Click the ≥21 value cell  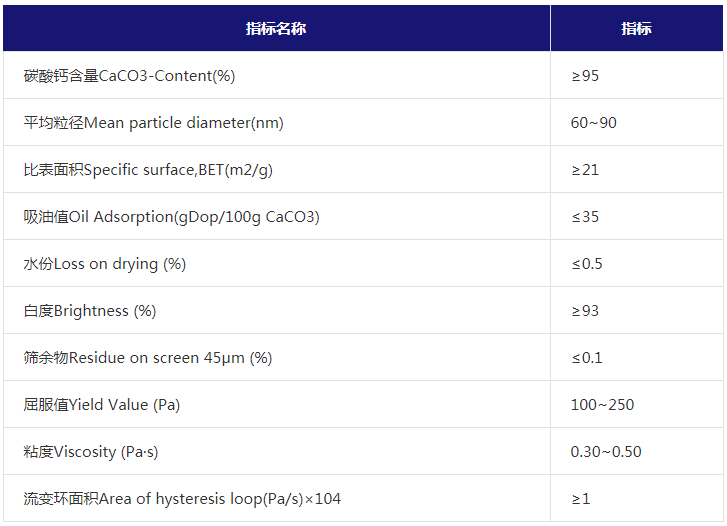[x=585, y=170]
